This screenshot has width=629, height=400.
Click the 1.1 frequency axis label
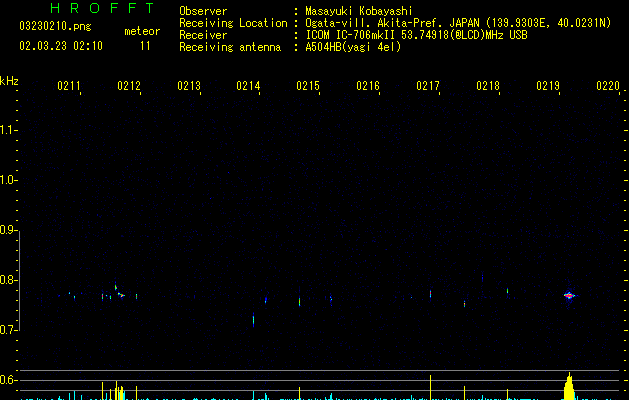[x=8, y=130]
